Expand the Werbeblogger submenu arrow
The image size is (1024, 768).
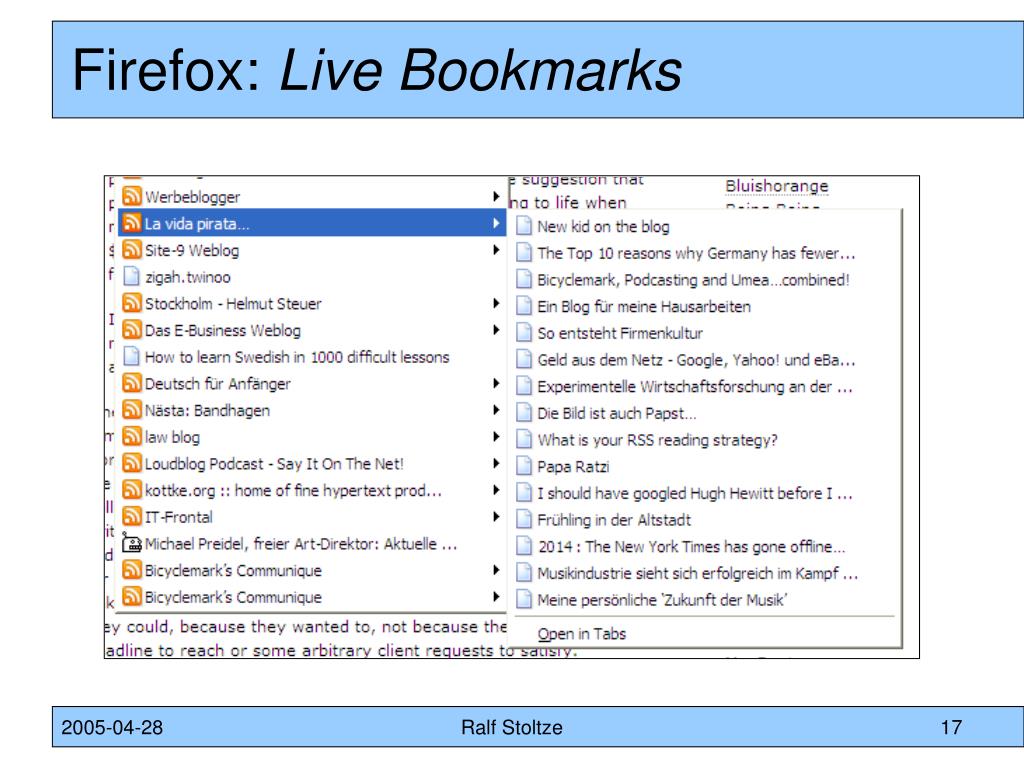click(496, 197)
